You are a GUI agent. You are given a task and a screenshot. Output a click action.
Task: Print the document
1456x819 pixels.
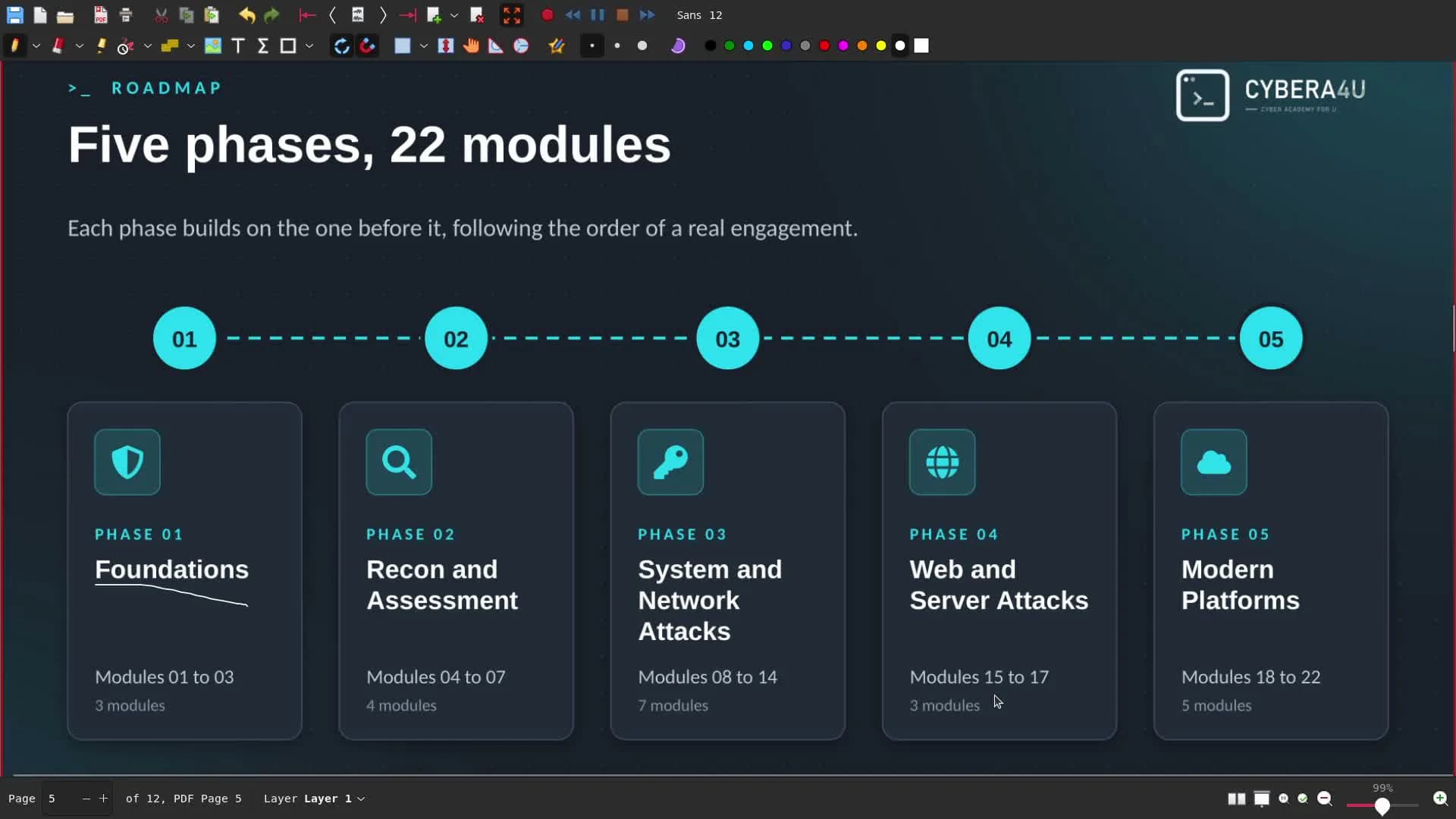tap(126, 15)
